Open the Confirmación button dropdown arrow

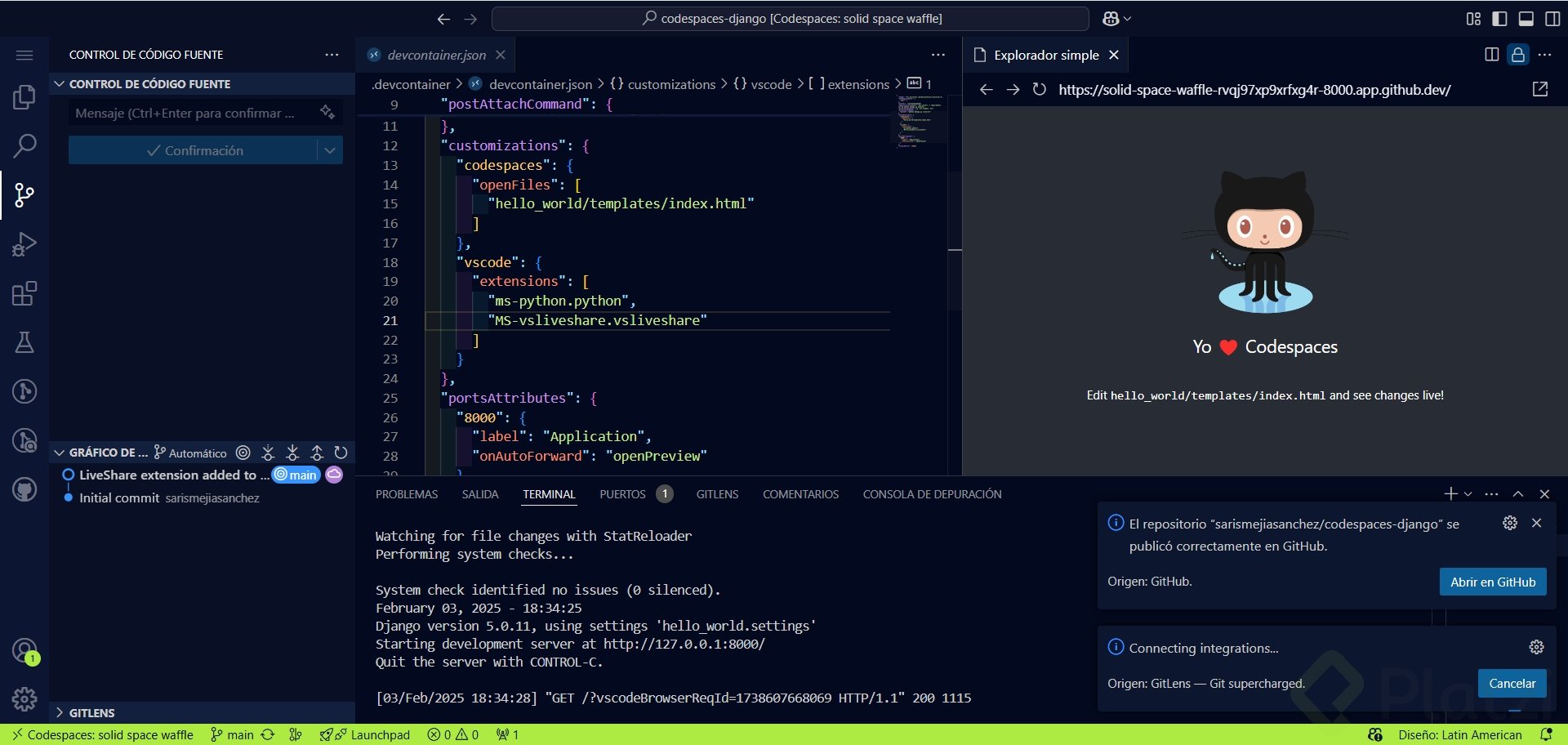tap(330, 150)
